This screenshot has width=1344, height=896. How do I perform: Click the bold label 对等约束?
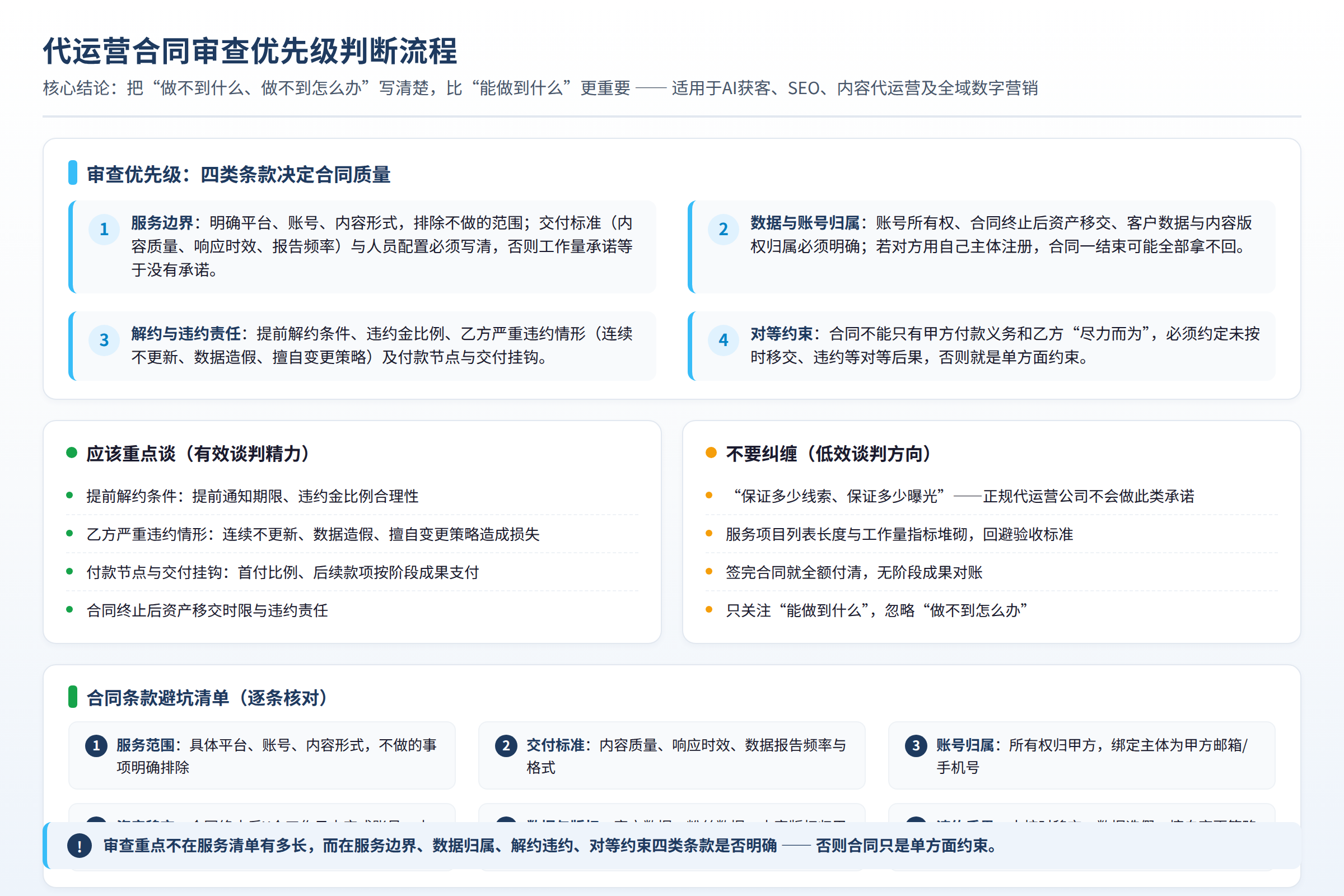782,333
